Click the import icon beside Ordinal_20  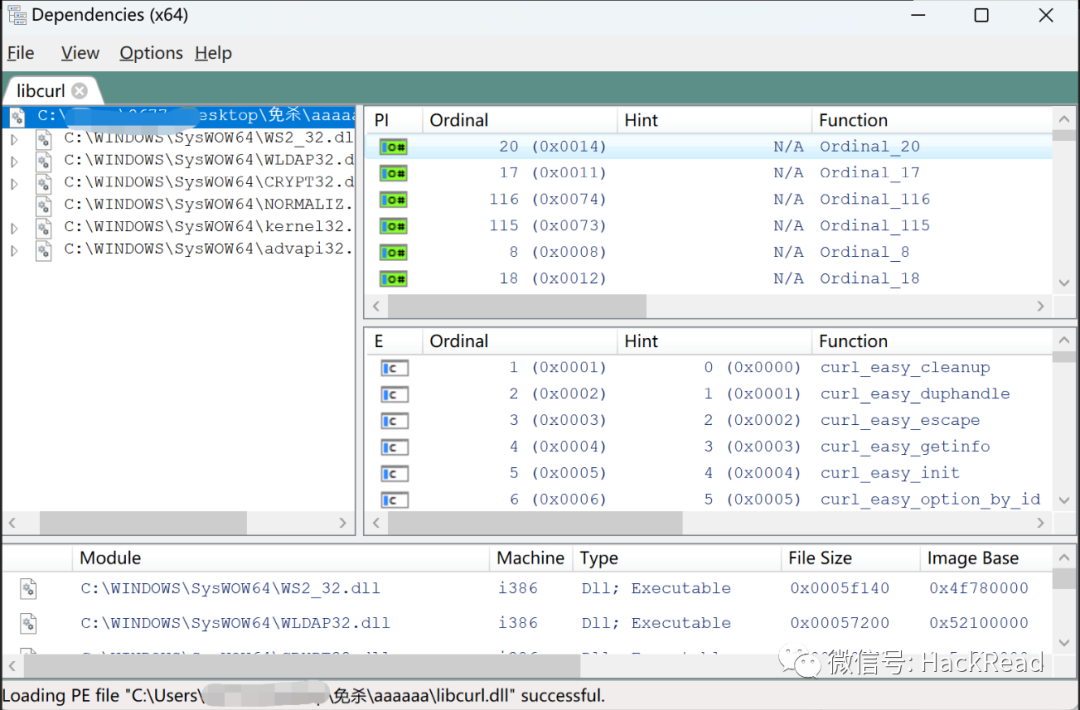click(x=394, y=147)
